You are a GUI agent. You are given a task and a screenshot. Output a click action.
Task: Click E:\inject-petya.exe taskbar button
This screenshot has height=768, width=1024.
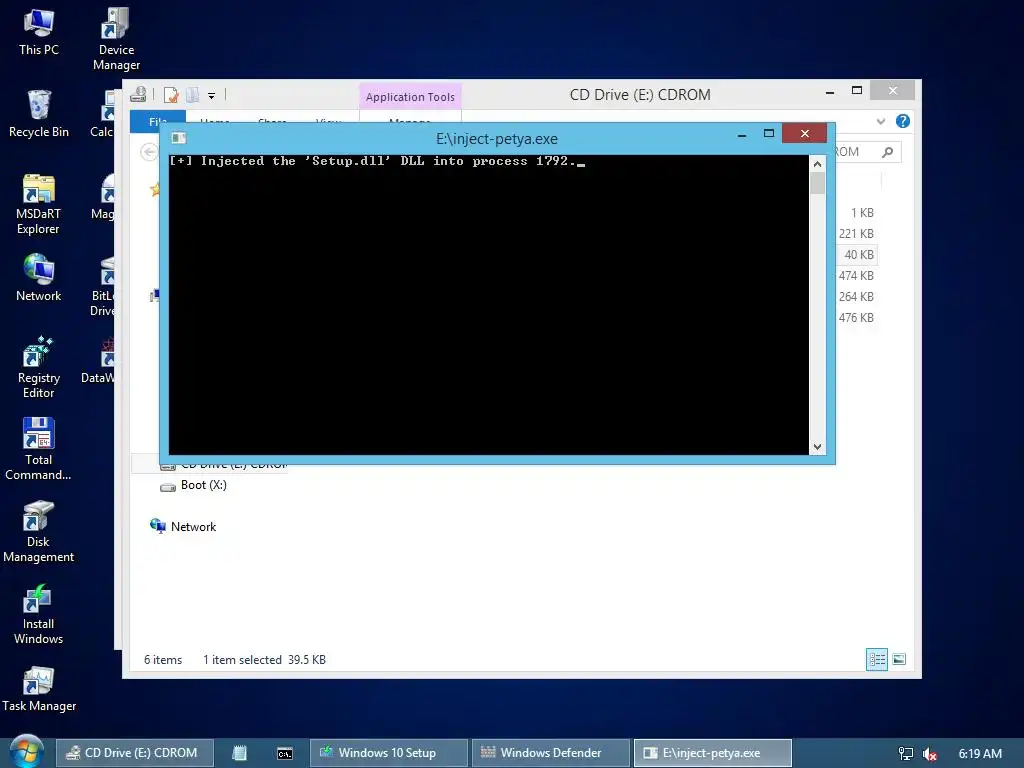tap(712, 753)
